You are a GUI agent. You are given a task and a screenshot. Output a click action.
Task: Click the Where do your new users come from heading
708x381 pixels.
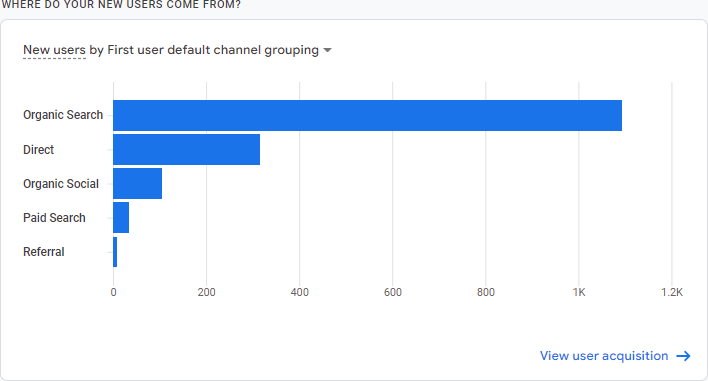pos(121,5)
